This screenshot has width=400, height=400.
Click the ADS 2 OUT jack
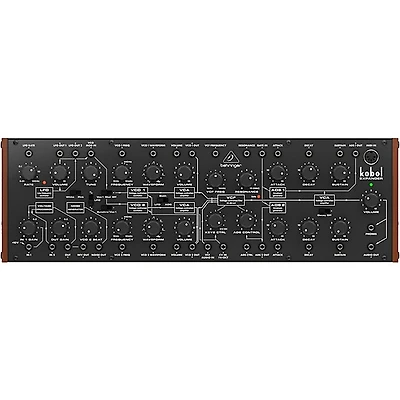[x=262, y=247]
